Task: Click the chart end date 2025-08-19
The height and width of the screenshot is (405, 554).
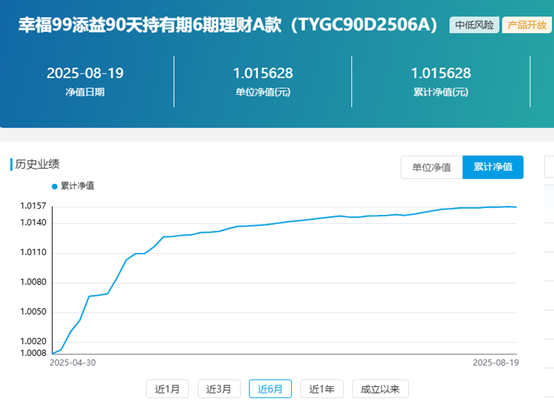Action: [496, 363]
